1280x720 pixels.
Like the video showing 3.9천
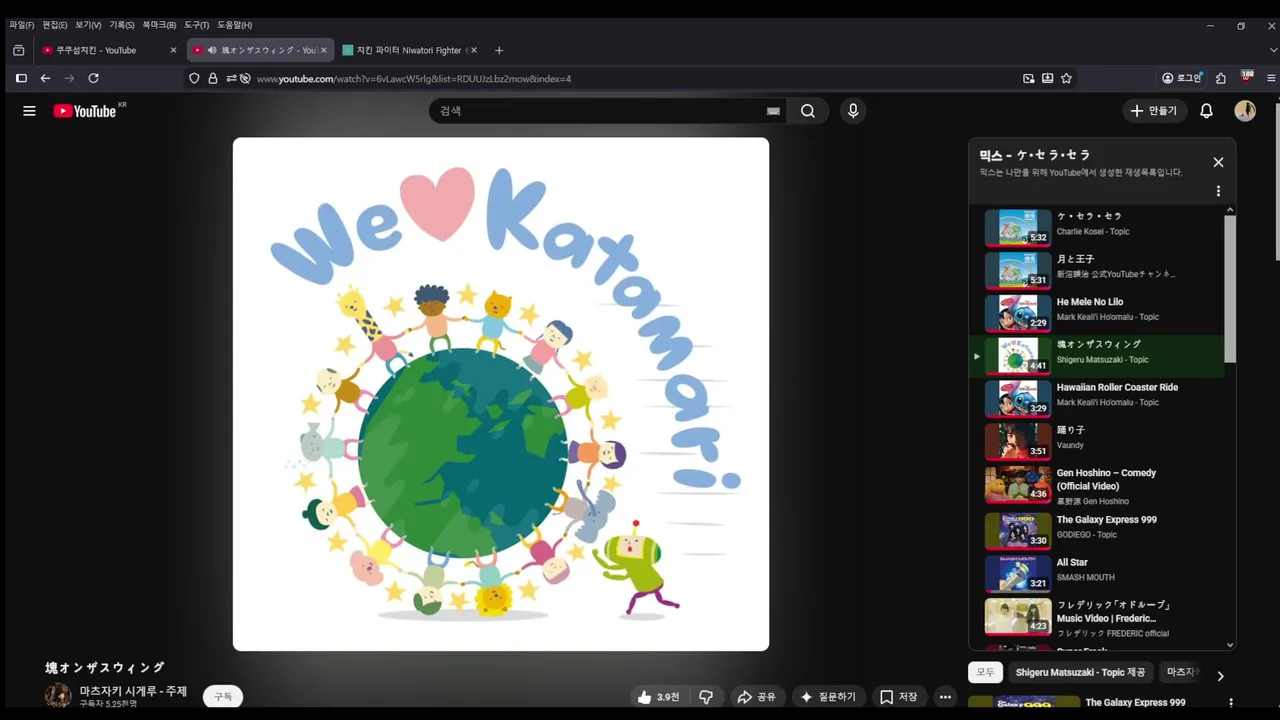pyautogui.click(x=659, y=697)
